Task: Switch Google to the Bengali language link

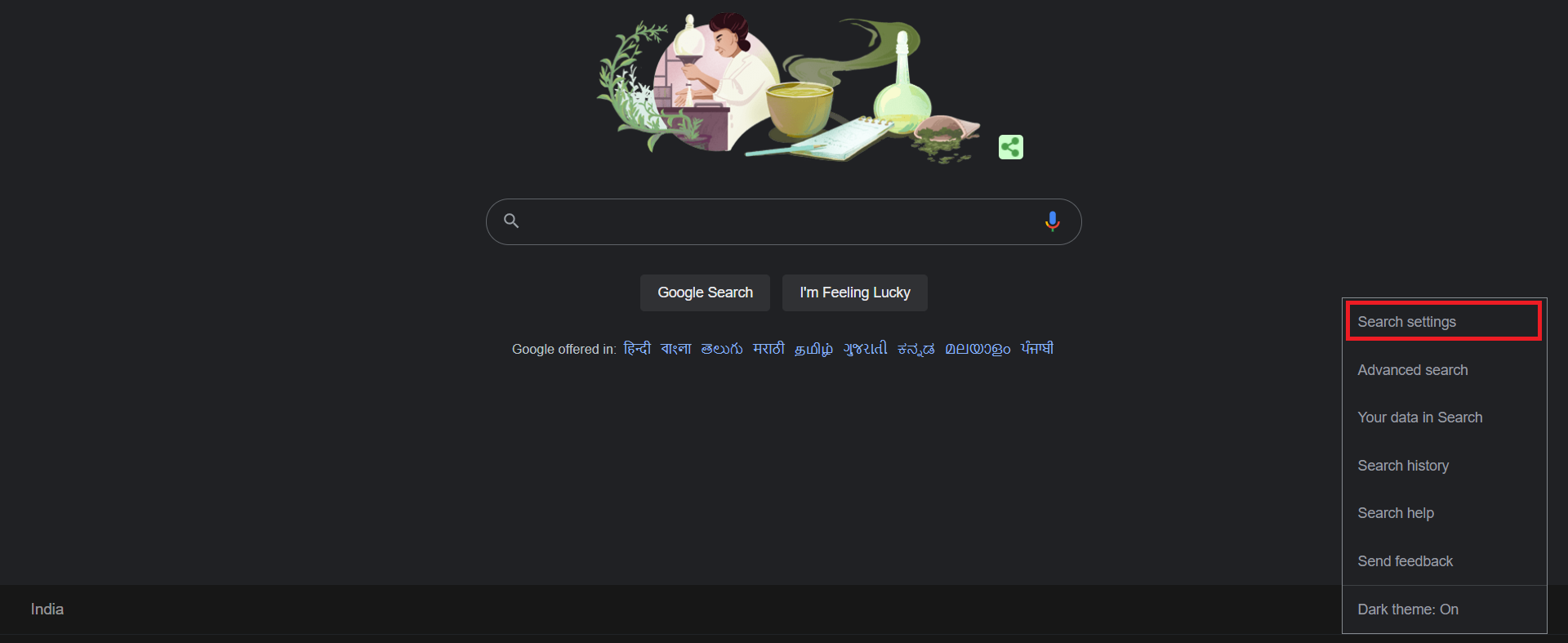Action: pyautogui.click(x=675, y=349)
